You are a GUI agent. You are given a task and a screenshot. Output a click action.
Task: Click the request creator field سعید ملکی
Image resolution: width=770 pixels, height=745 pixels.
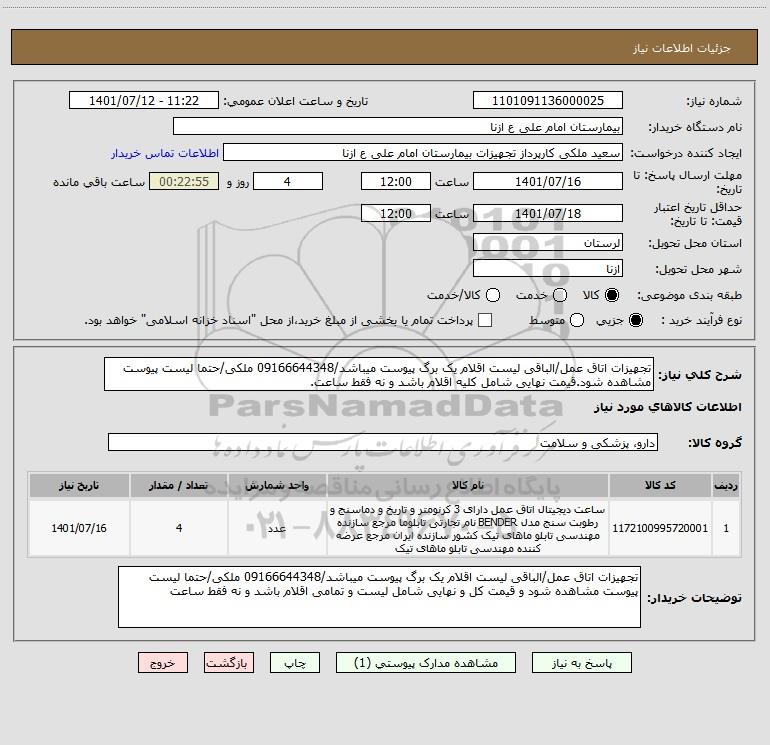point(423,153)
